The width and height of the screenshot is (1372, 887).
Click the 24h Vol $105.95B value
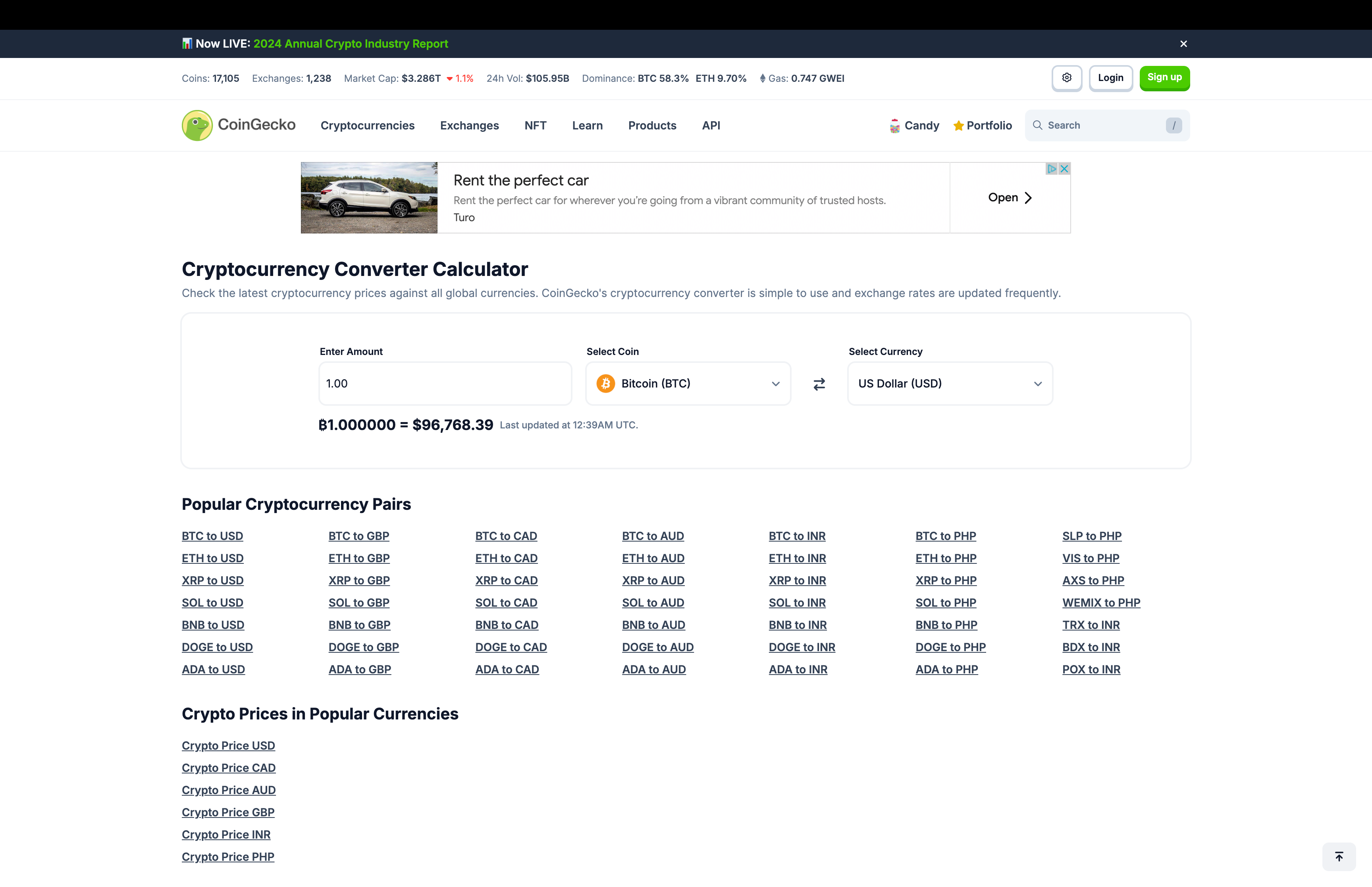[x=547, y=78]
